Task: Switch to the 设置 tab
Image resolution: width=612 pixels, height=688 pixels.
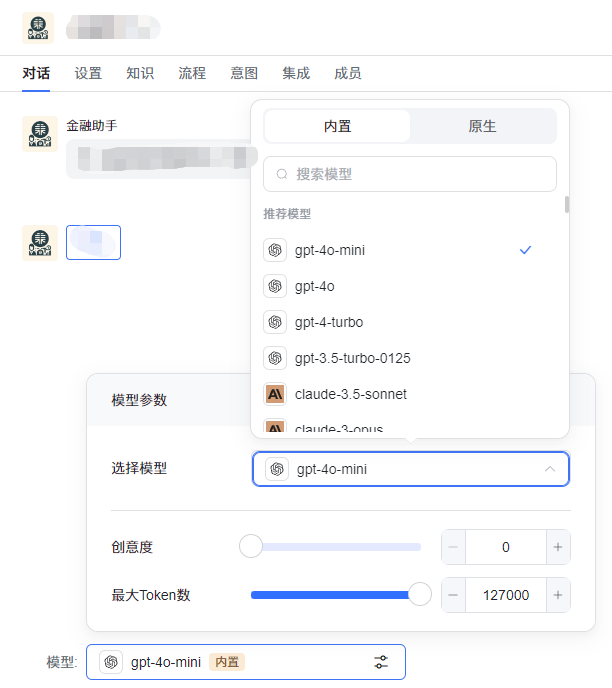Action: tap(88, 73)
